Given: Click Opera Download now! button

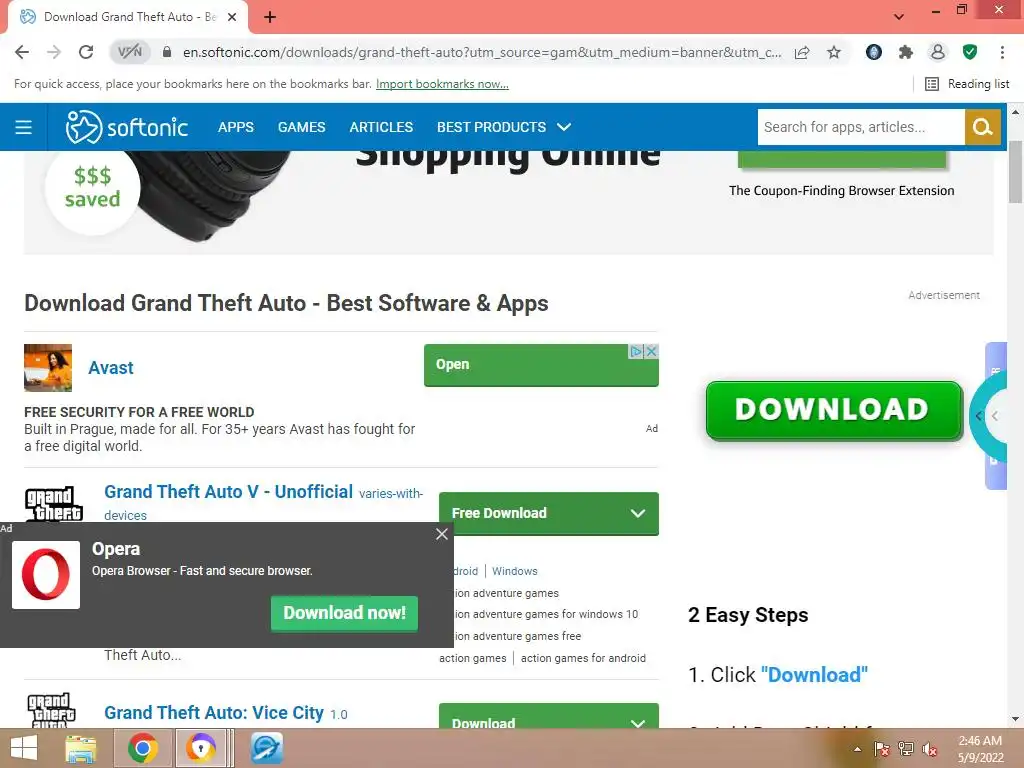Looking at the screenshot, I should (344, 613).
